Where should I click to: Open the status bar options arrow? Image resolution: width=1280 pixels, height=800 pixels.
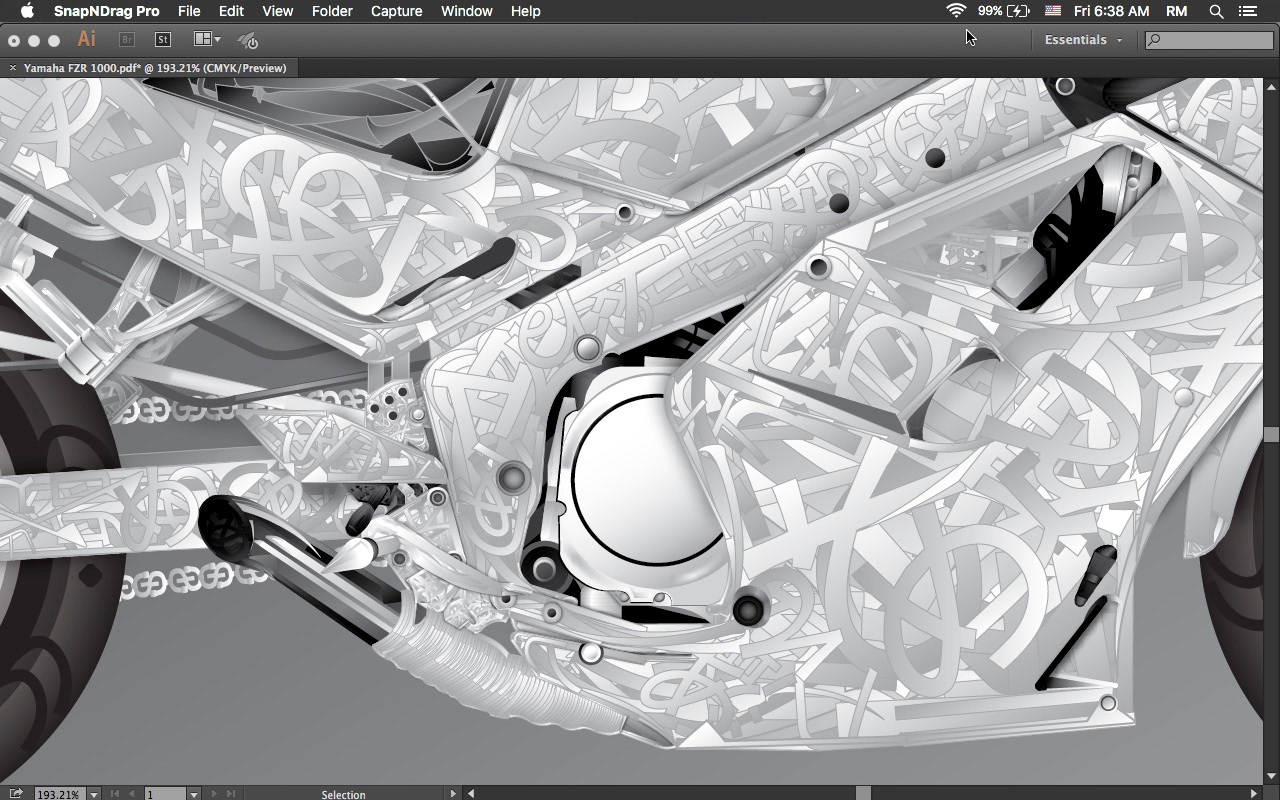[x=453, y=794]
